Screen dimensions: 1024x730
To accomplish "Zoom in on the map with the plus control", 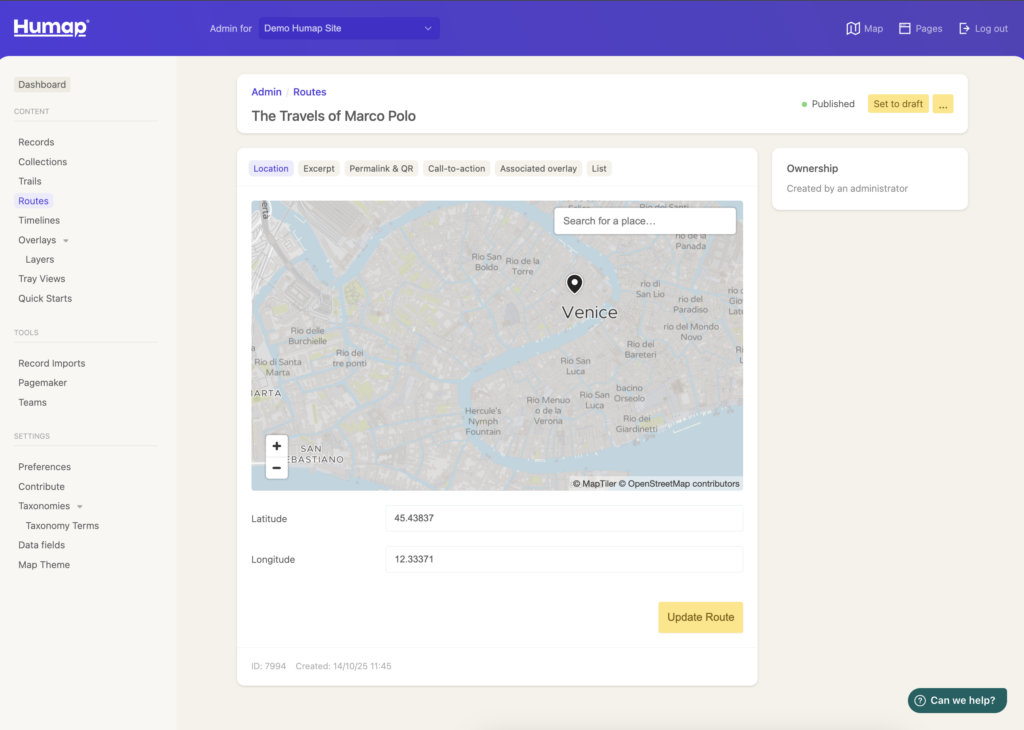I will coord(276,446).
